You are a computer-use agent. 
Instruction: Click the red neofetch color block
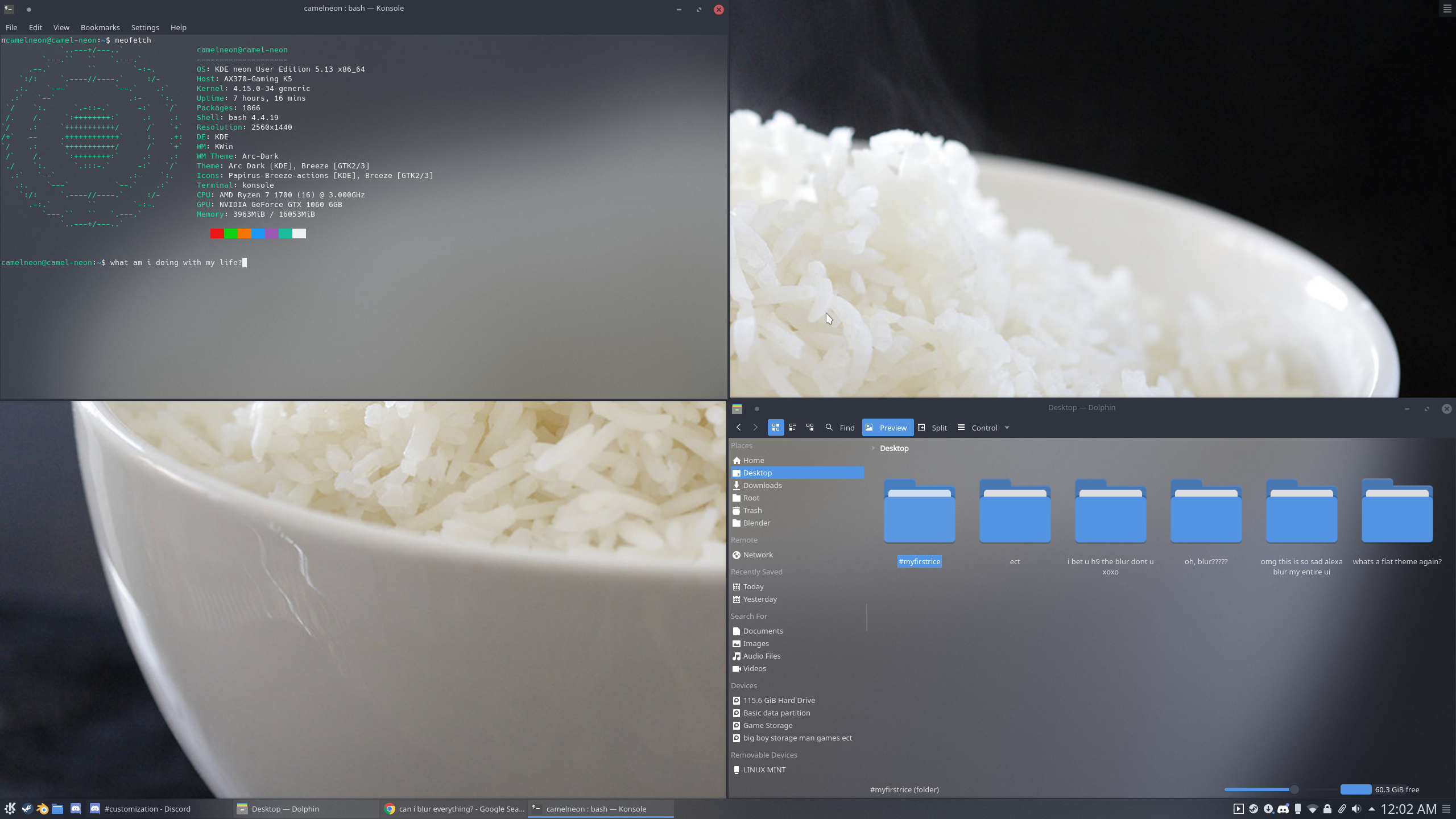pyautogui.click(x=217, y=233)
